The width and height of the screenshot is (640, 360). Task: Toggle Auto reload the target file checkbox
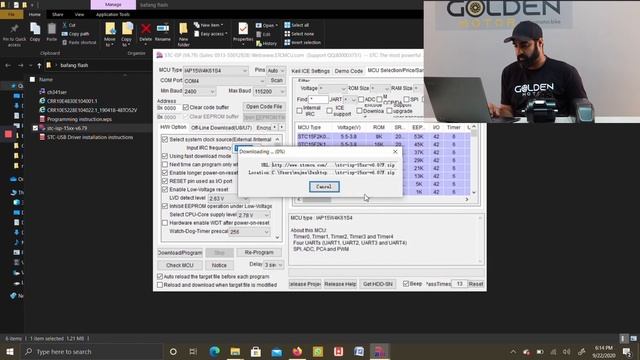[x=160, y=276]
